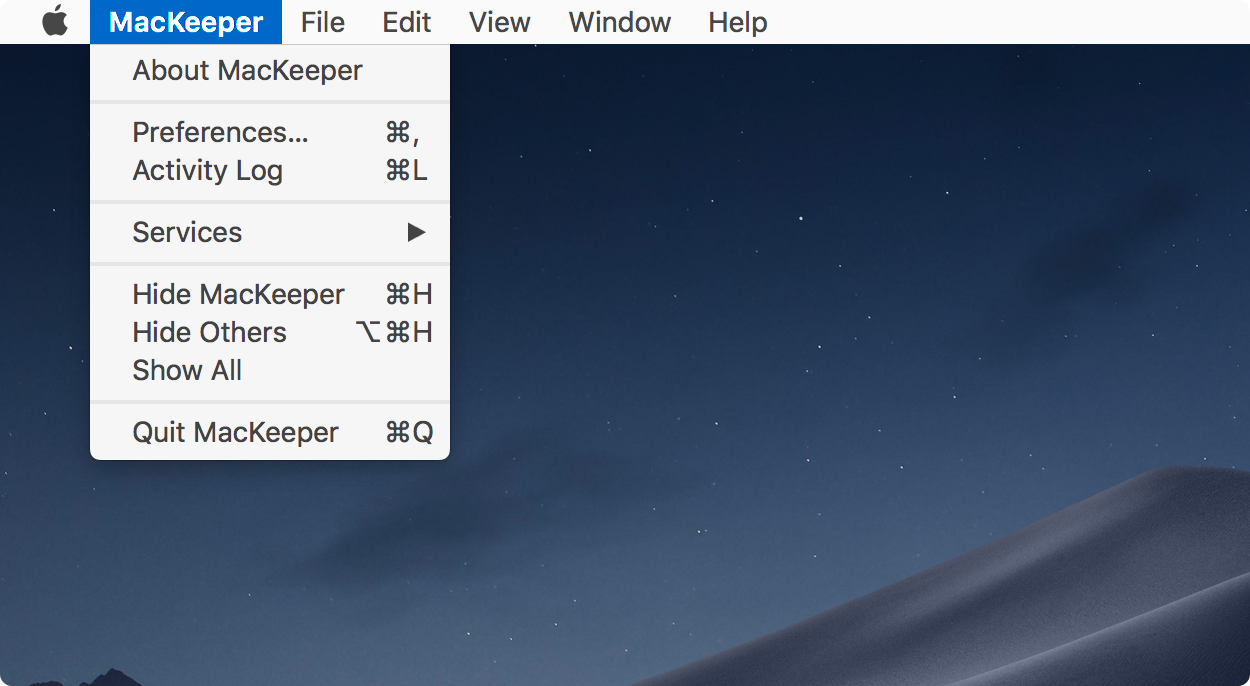Open the Apple menu
Image resolution: width=1250 pixels, height=686 pixels.
pos(55,21)
